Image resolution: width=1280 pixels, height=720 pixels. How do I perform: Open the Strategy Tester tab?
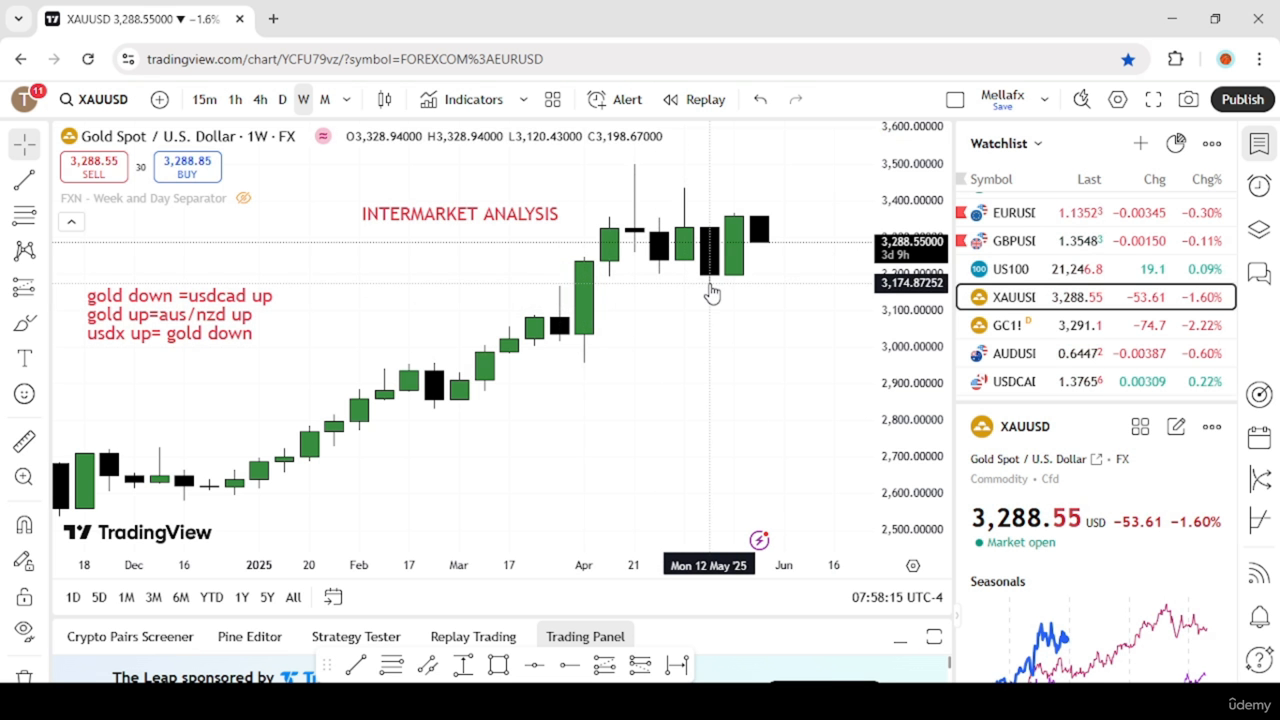click(356, 636)
